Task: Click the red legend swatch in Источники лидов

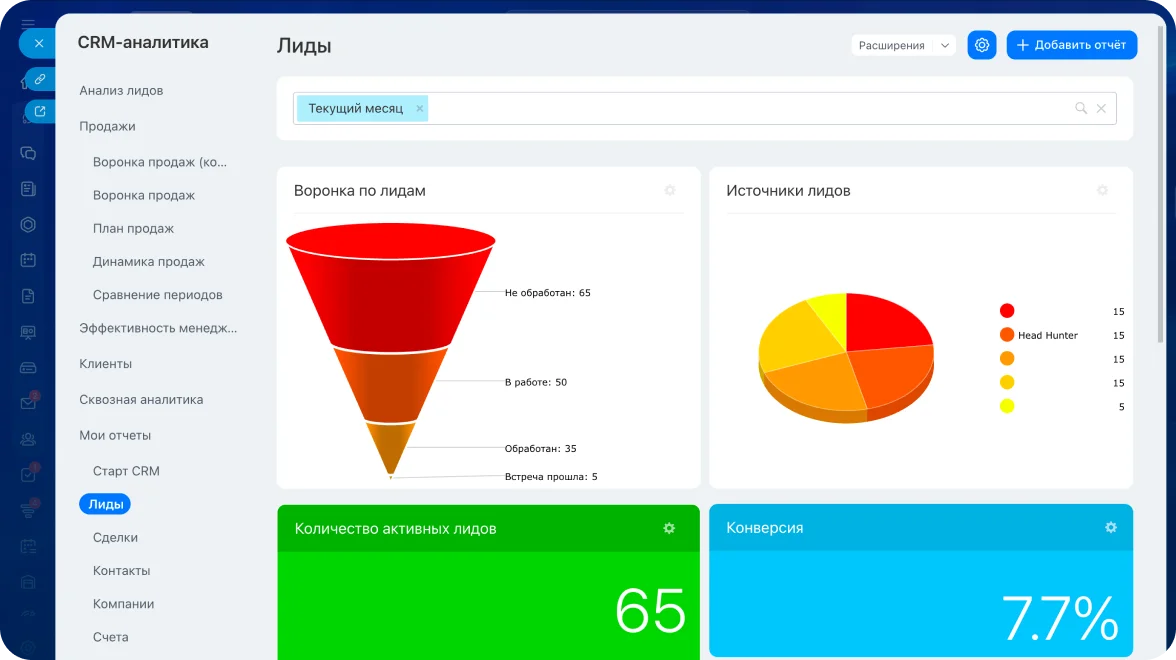Action: (x=1006, y=311)
